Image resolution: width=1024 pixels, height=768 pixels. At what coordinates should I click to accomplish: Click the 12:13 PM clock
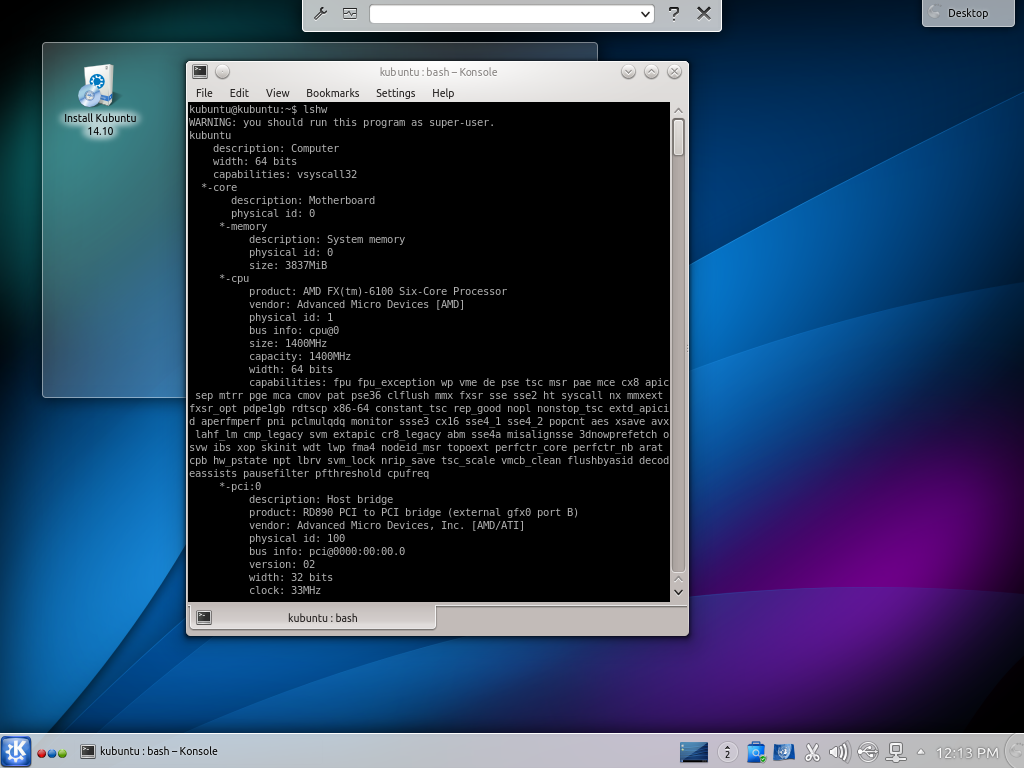[x=967, y=753]
